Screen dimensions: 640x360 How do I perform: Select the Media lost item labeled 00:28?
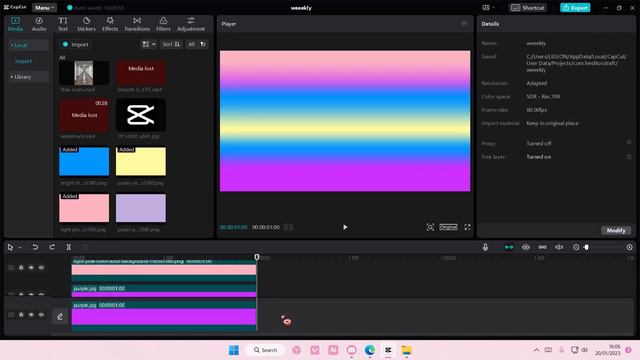pyautogui.click(x=84, y=115)
